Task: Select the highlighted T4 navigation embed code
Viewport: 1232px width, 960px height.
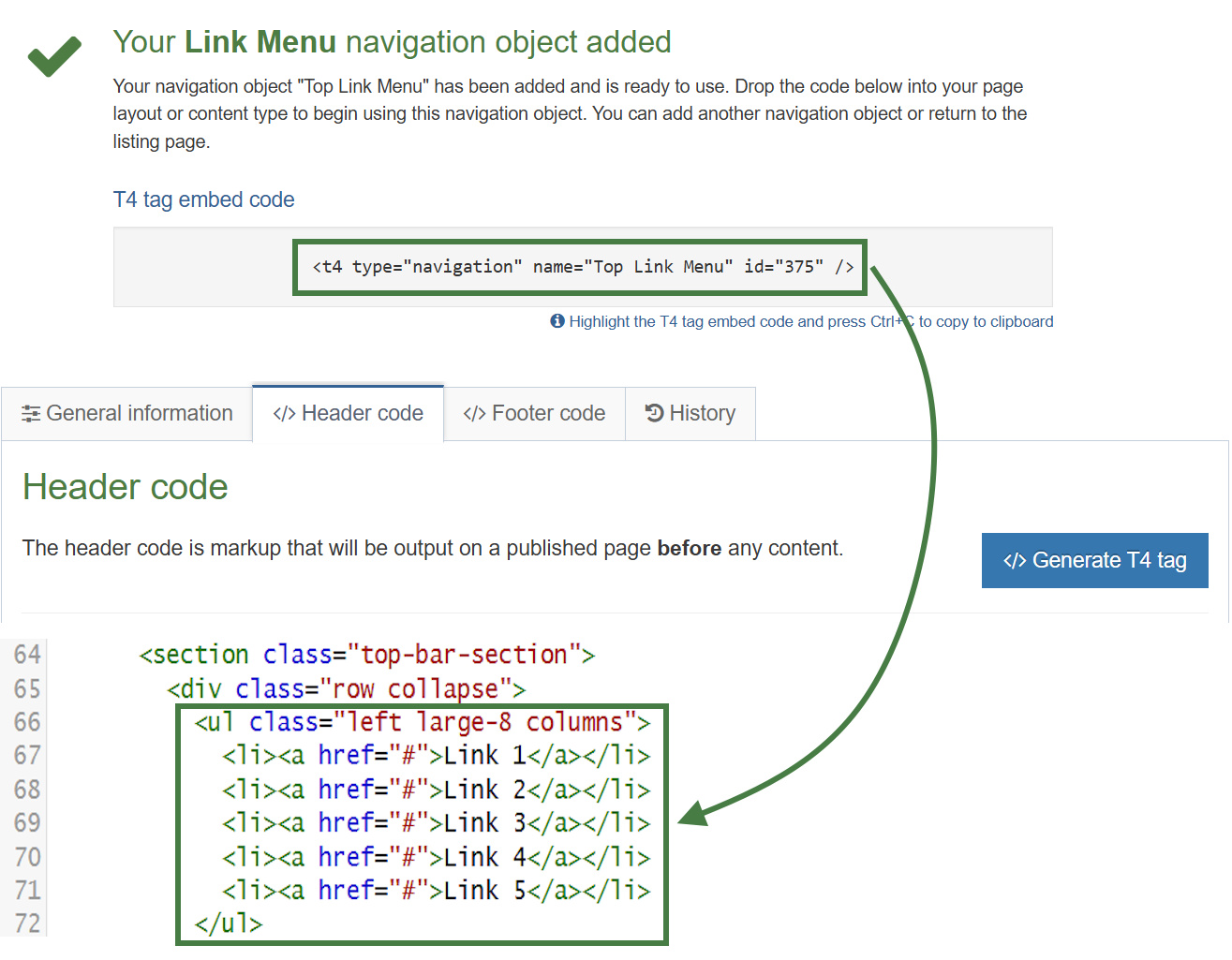Action: (x=581, y=266)
